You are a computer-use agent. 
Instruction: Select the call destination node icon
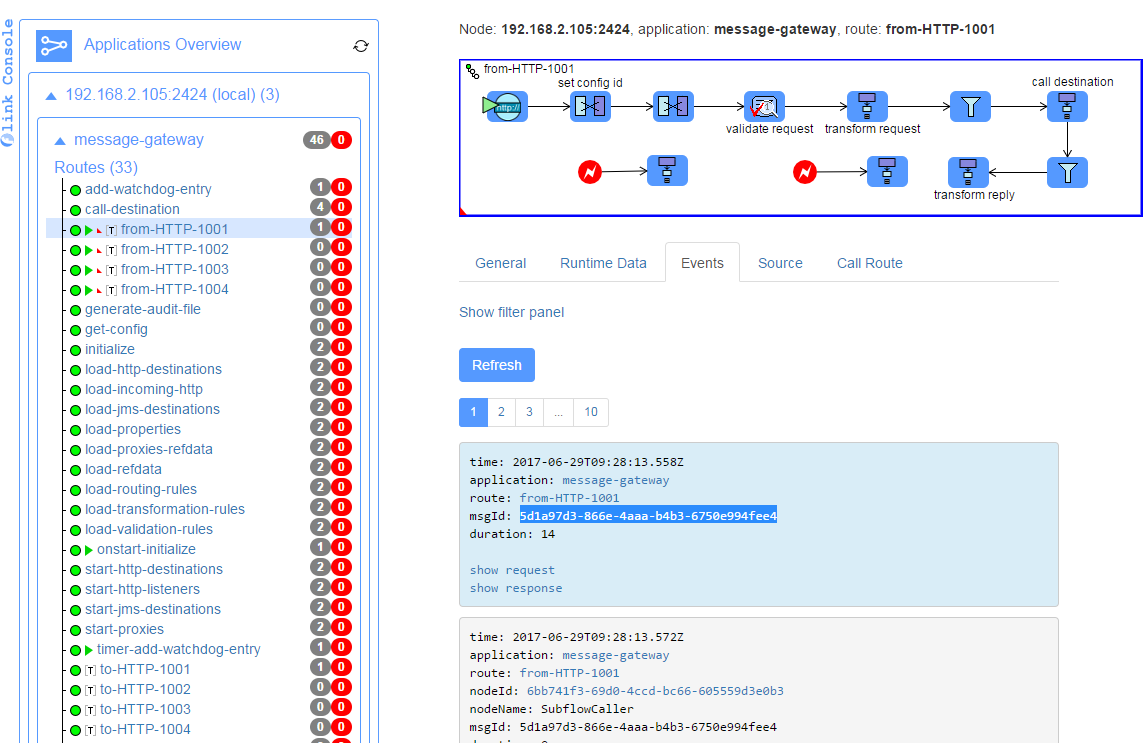[1067, 106]
